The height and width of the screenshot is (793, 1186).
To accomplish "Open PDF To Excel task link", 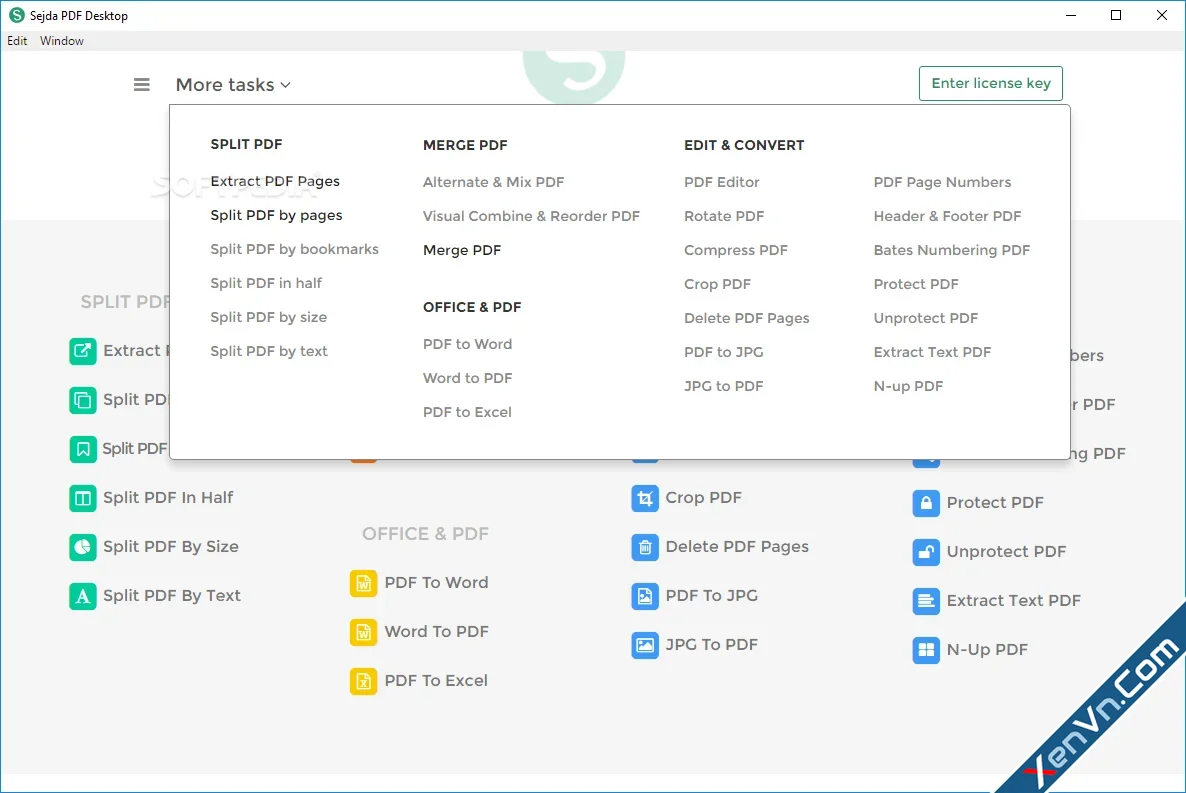I will click(436, 681).
